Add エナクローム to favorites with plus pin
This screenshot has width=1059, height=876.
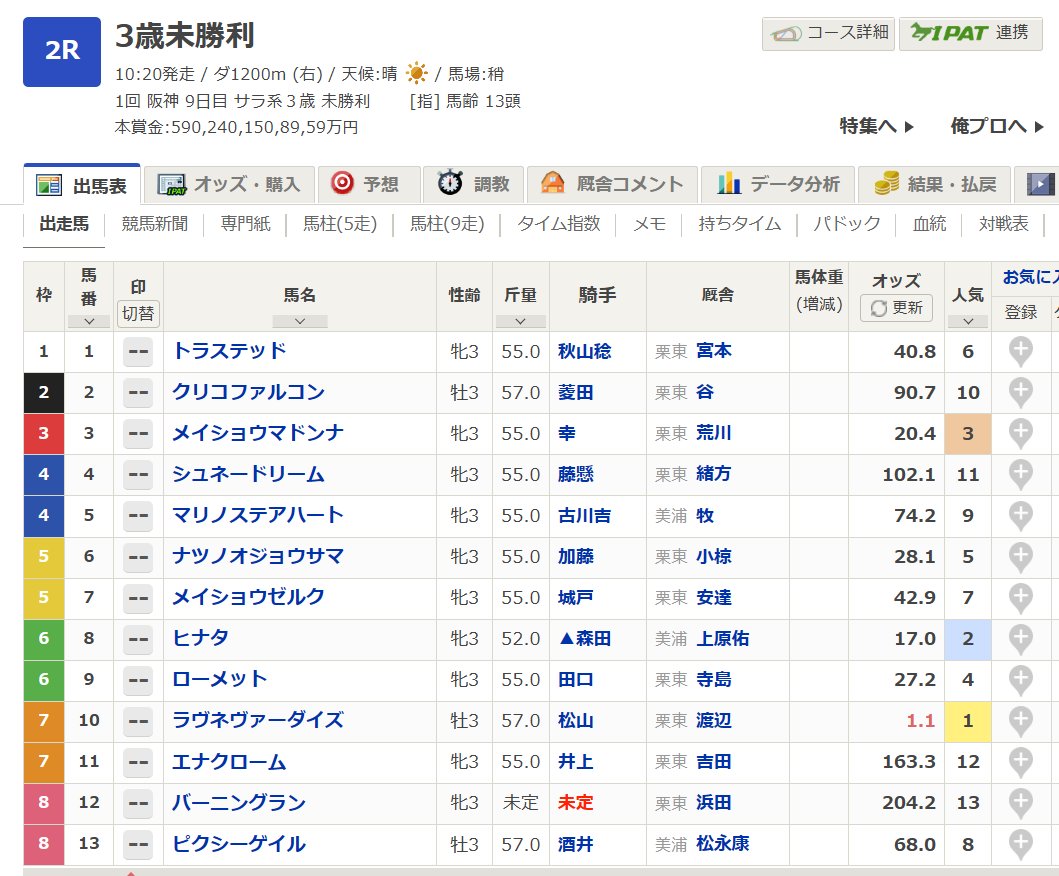click(x=1020, y=762)
